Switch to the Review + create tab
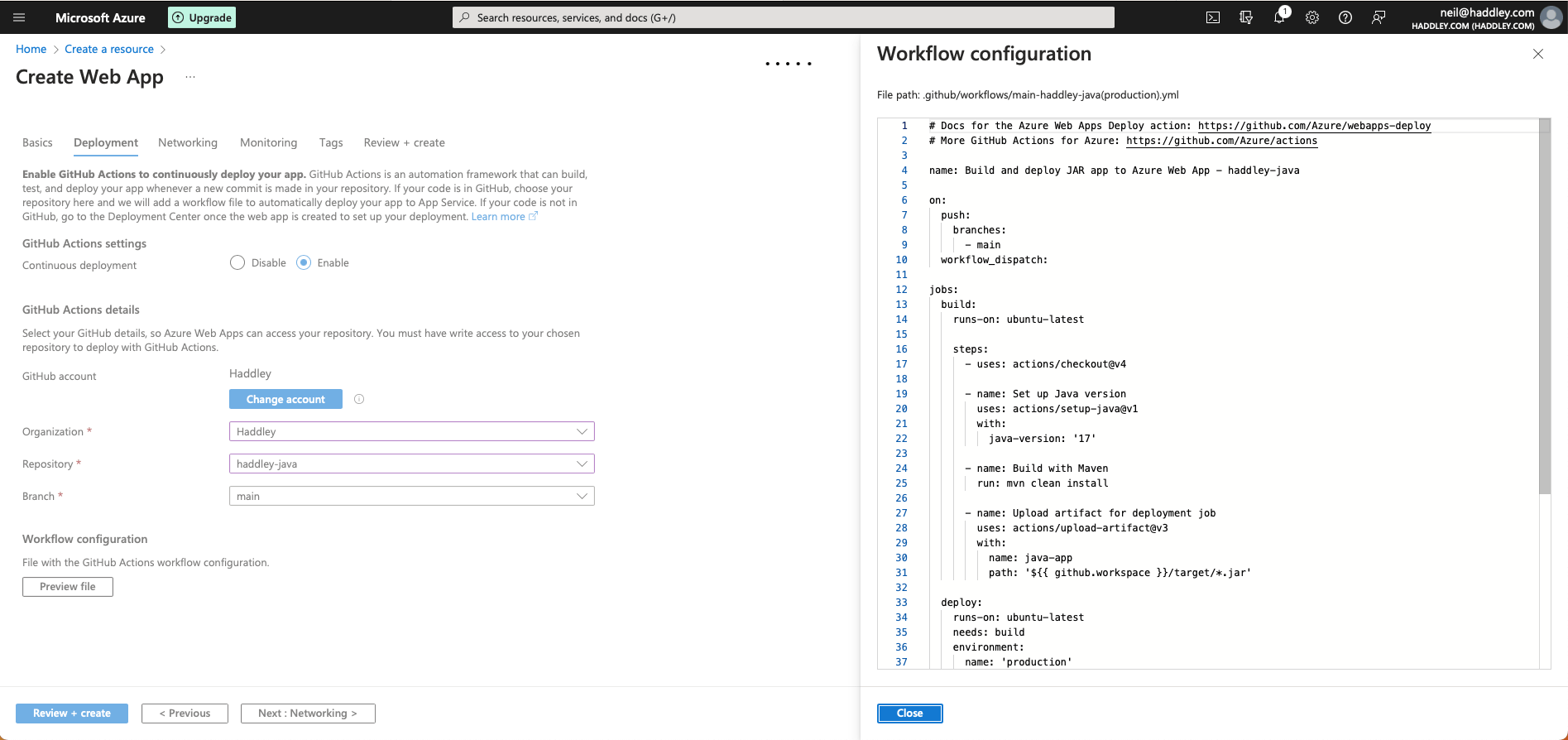Viewport: 1568px width, 740px height. 405,142
